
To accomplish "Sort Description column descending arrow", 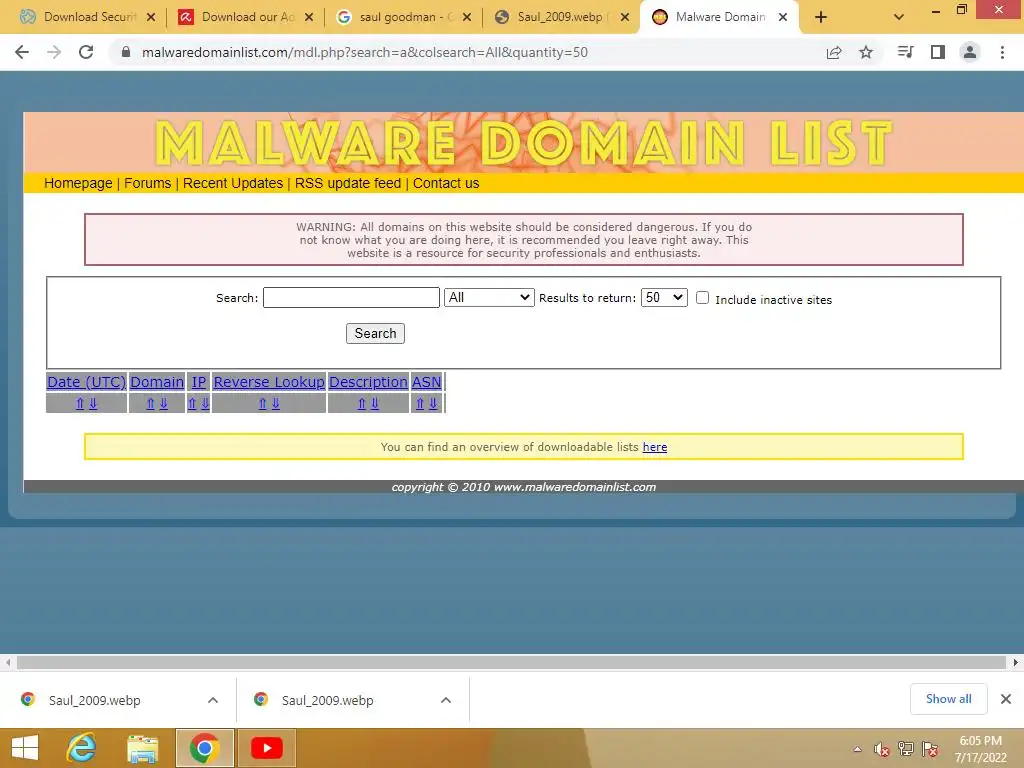I will click(x=375, y=404).
